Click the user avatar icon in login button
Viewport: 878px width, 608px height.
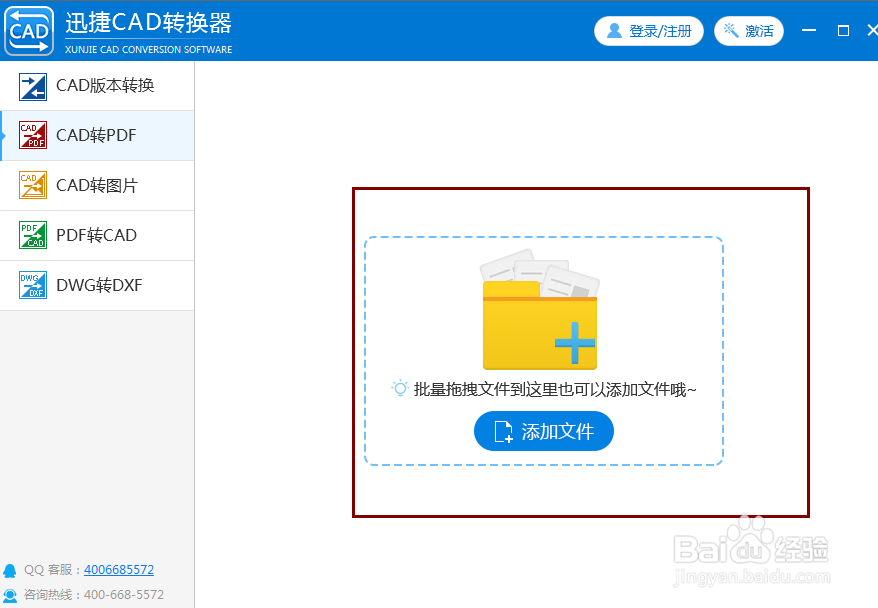(x=614, y=30)
